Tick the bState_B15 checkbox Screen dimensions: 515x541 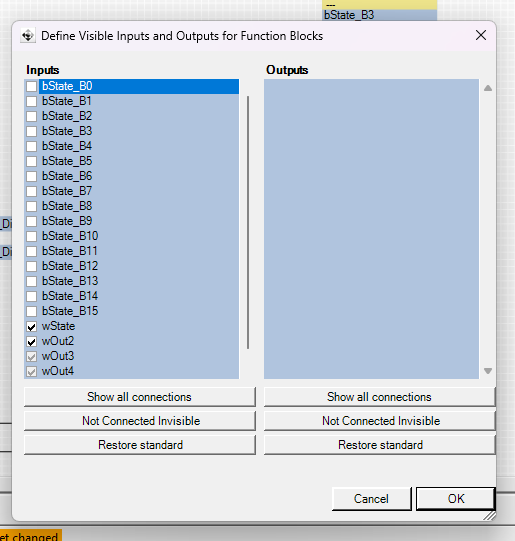tap(31, 311)
